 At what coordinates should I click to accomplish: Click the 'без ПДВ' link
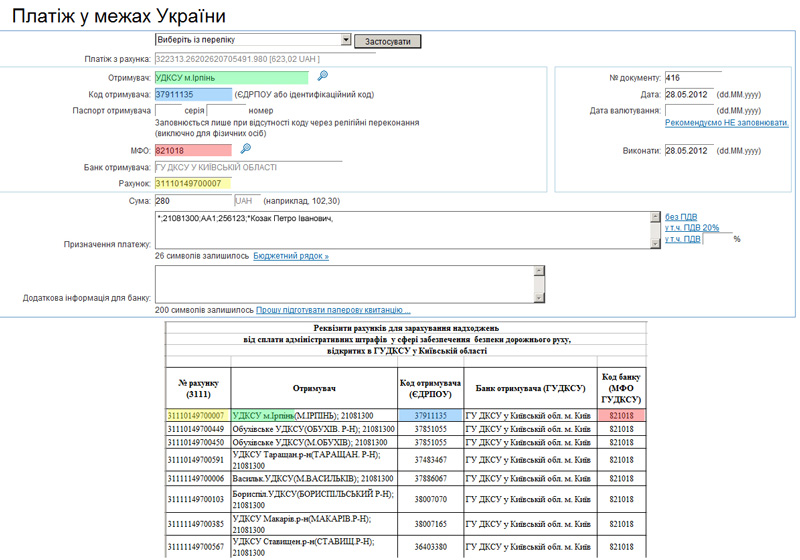(681, 217)
